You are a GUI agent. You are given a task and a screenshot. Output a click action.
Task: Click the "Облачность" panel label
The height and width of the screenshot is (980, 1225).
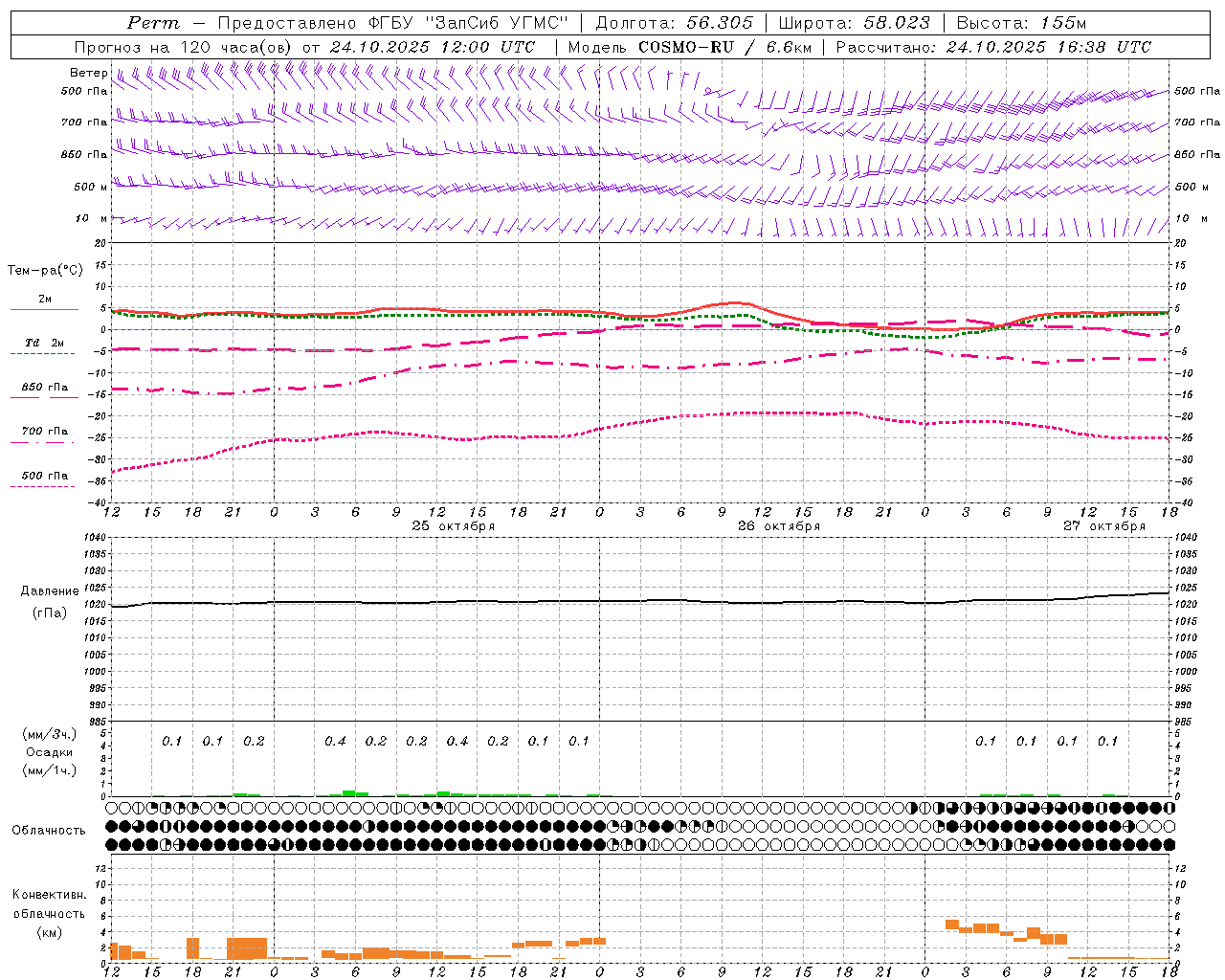pos(49,831)
